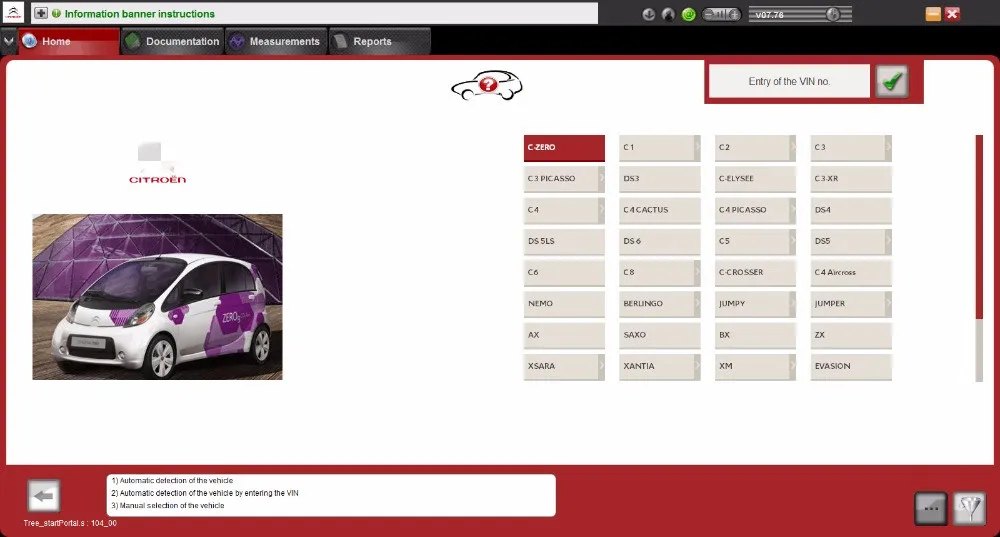
Task: Go back with the left arrow button
Action: (x=44, y=496)
